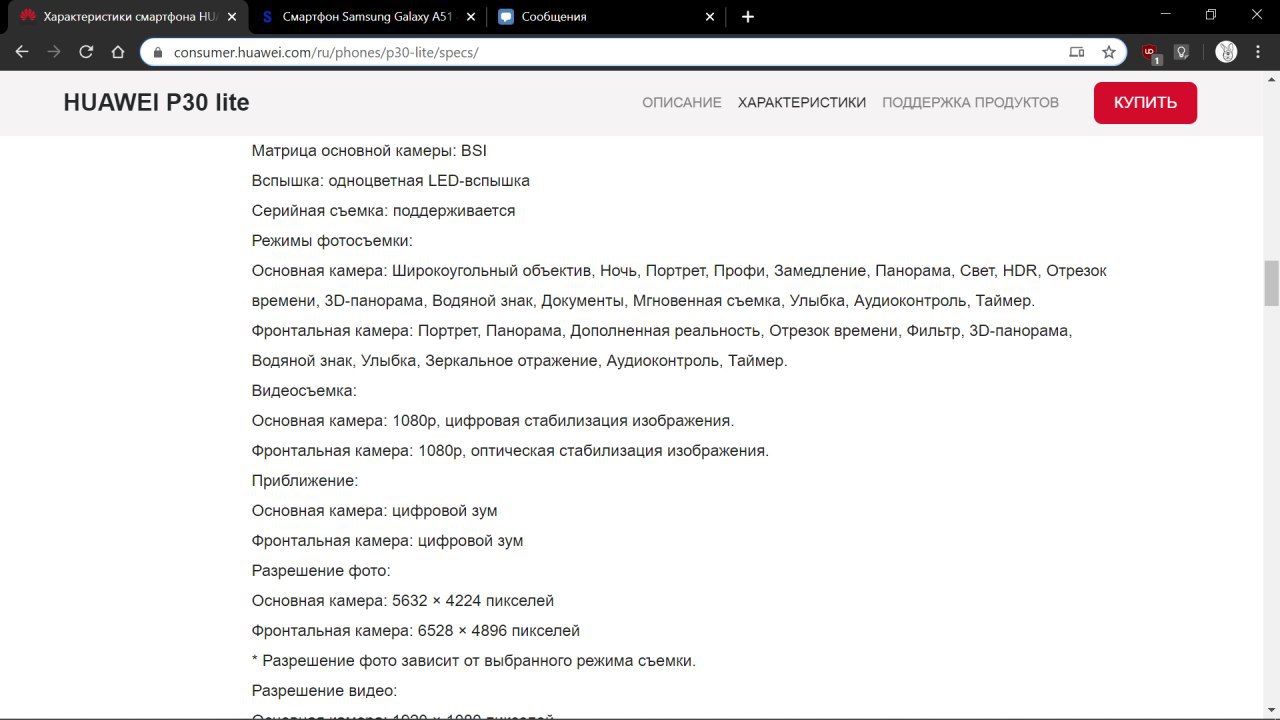Switch to the Samsung Galaxy A51 tab
This screenshot has width=1280, height=720.
click(x=366, y=16)
